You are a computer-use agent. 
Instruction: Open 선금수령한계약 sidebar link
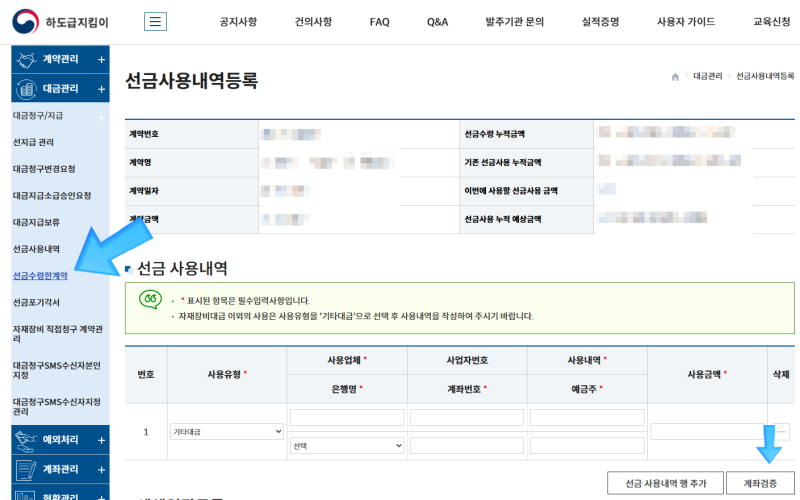click(x=40, y=276)
